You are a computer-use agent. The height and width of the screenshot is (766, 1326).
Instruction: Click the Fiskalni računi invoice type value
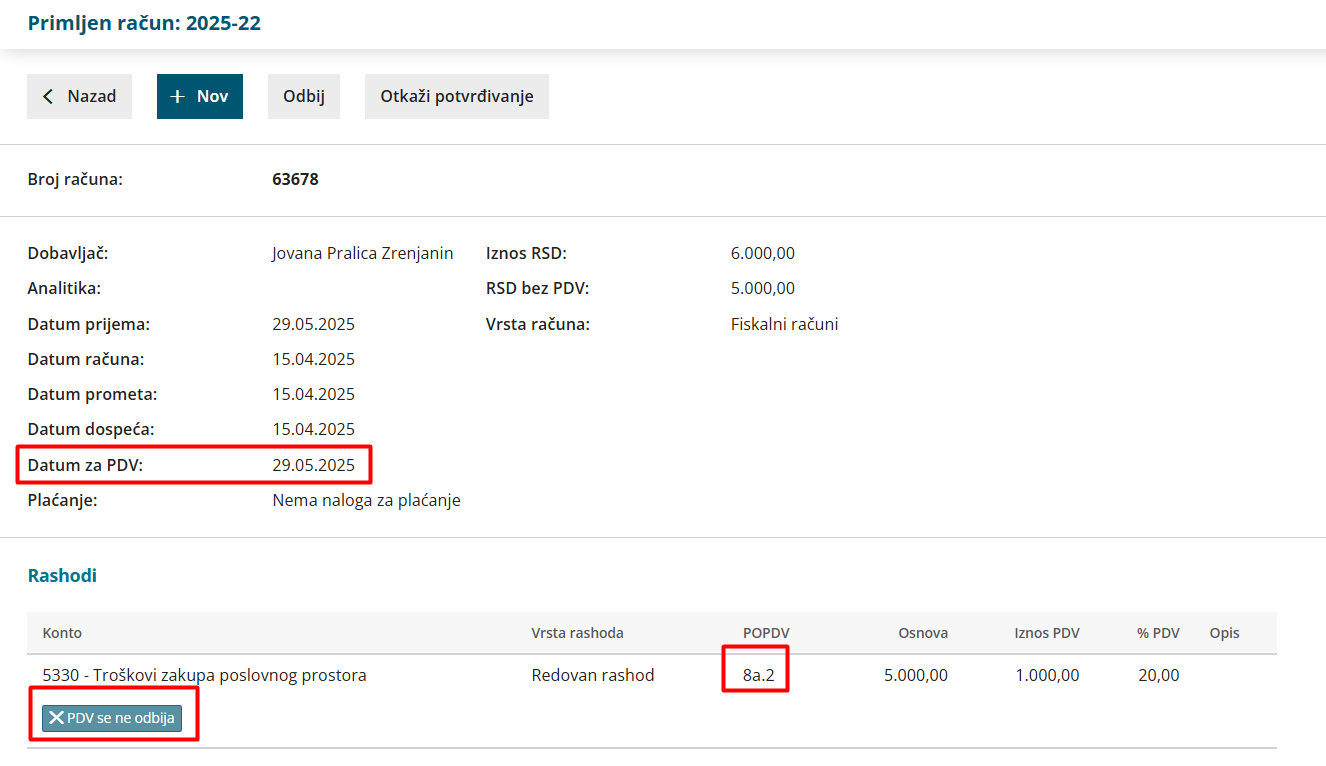click(784, 324)
